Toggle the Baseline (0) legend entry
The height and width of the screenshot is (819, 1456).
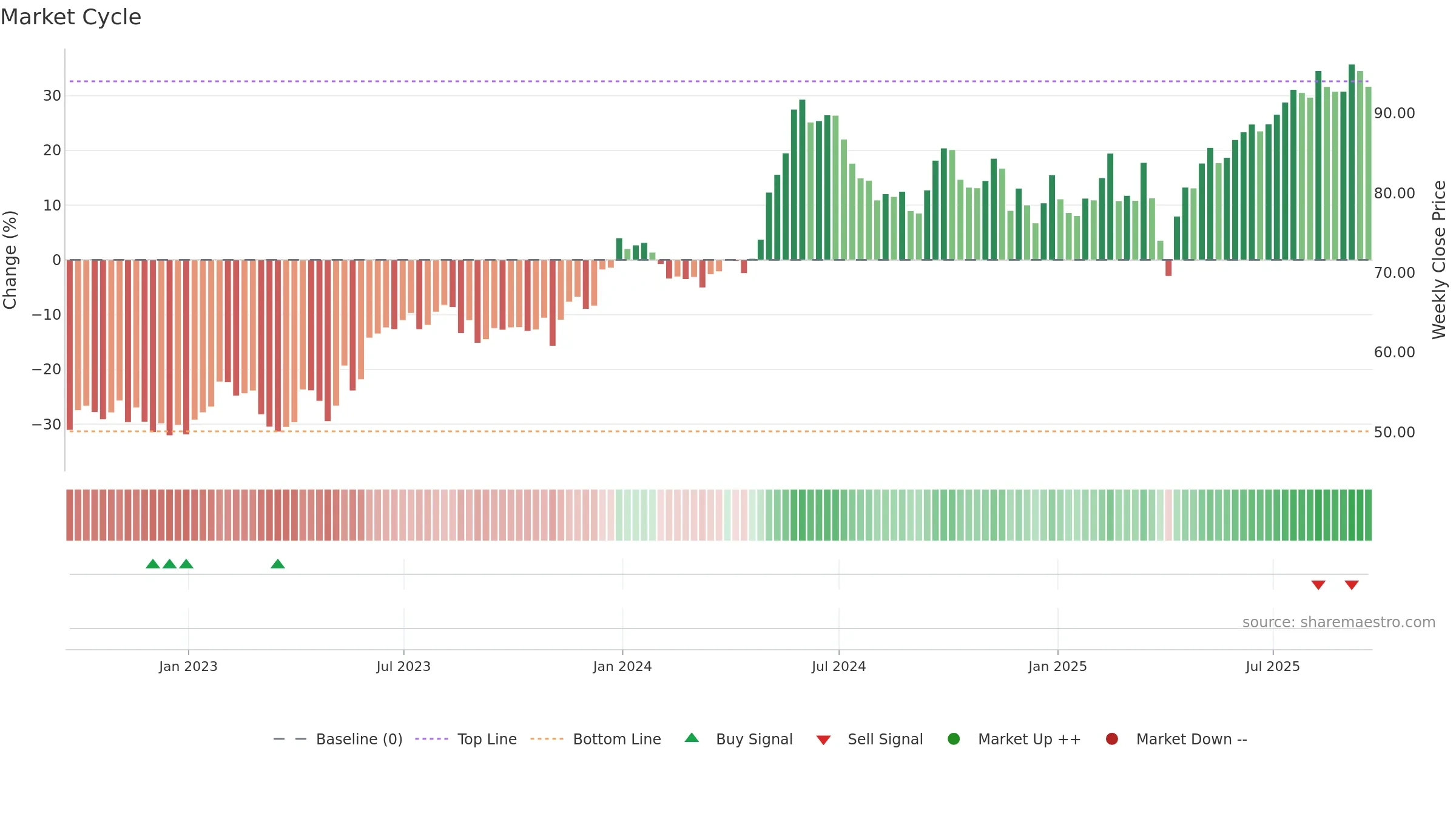coord(338,739)
